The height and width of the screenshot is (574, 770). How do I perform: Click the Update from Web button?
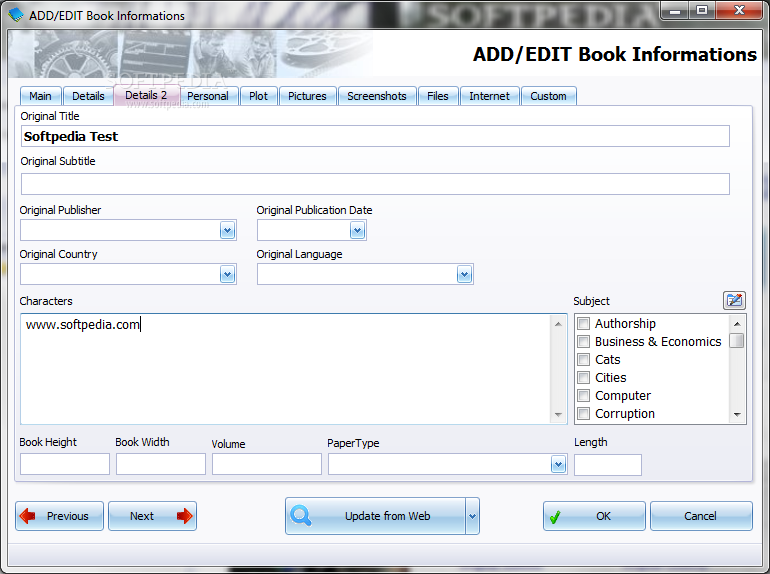375,516
